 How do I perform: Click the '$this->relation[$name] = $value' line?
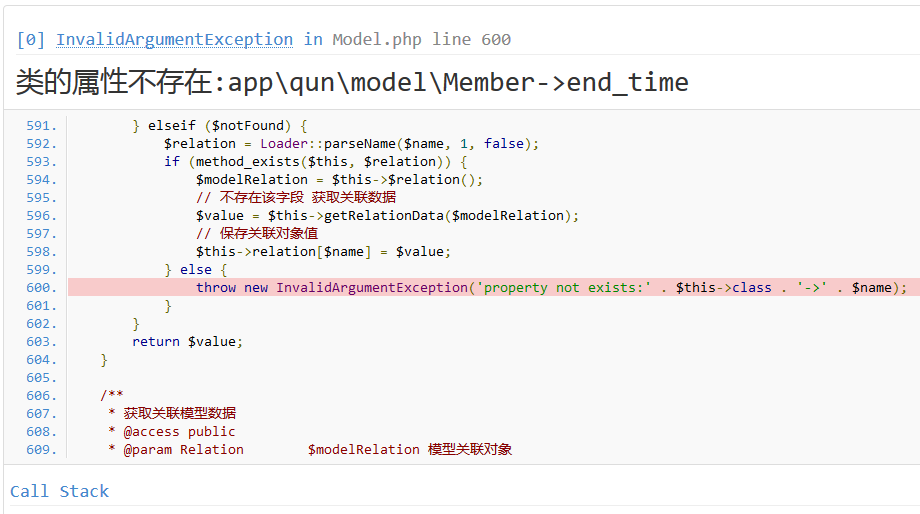323,252
